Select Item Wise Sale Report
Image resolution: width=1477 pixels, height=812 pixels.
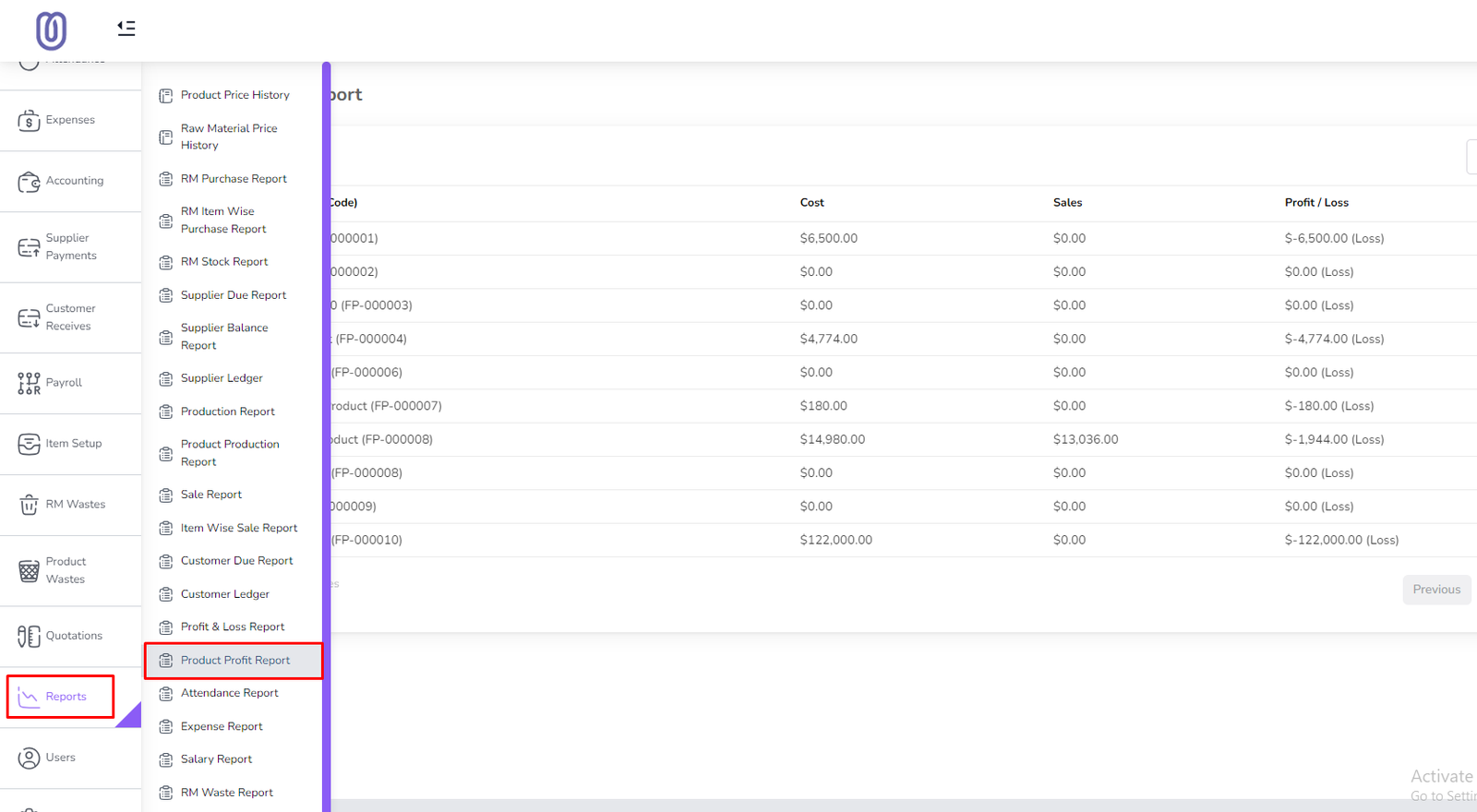pos(238,529)
